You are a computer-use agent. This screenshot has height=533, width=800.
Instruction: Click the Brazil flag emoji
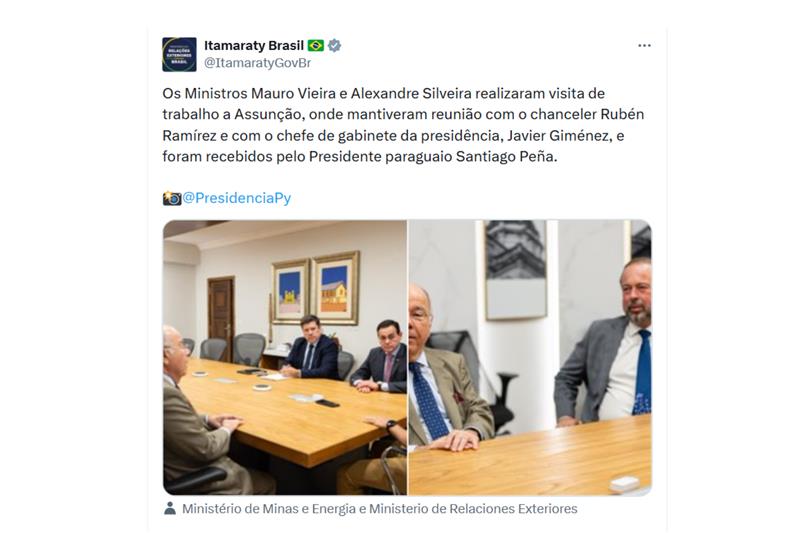coord(316,45)
